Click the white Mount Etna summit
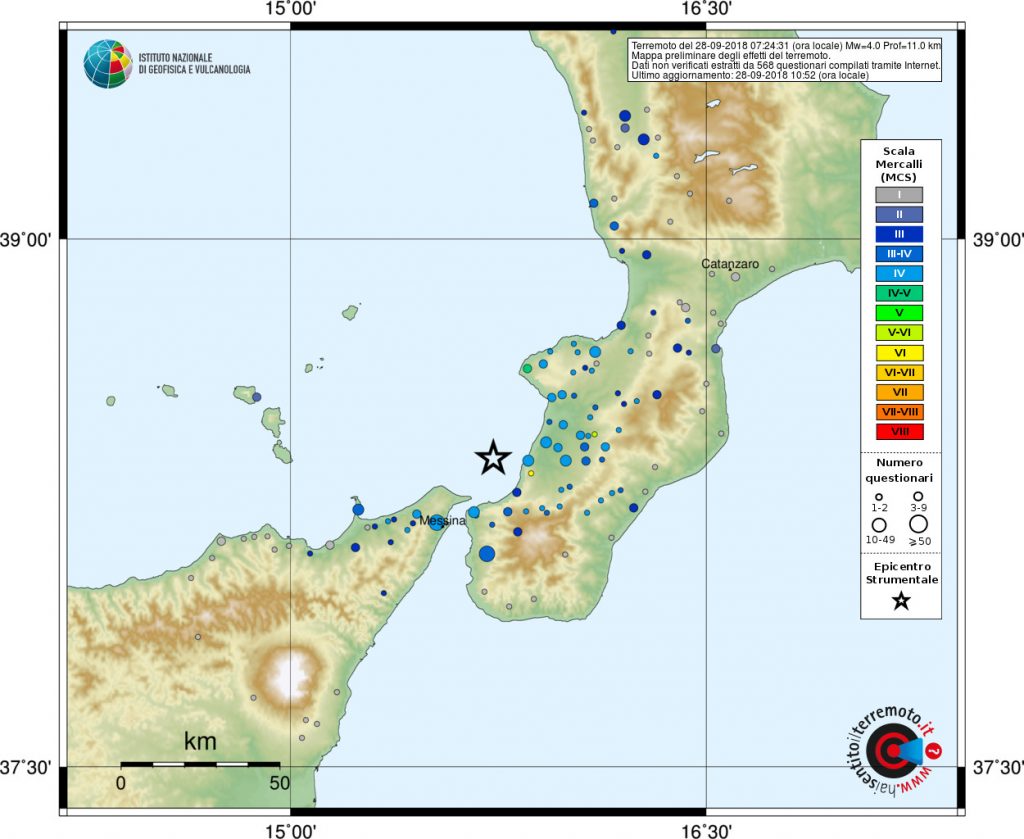The height and width of the screenshot is (839, 1024). pyautogui.click(x=292, y=675)
